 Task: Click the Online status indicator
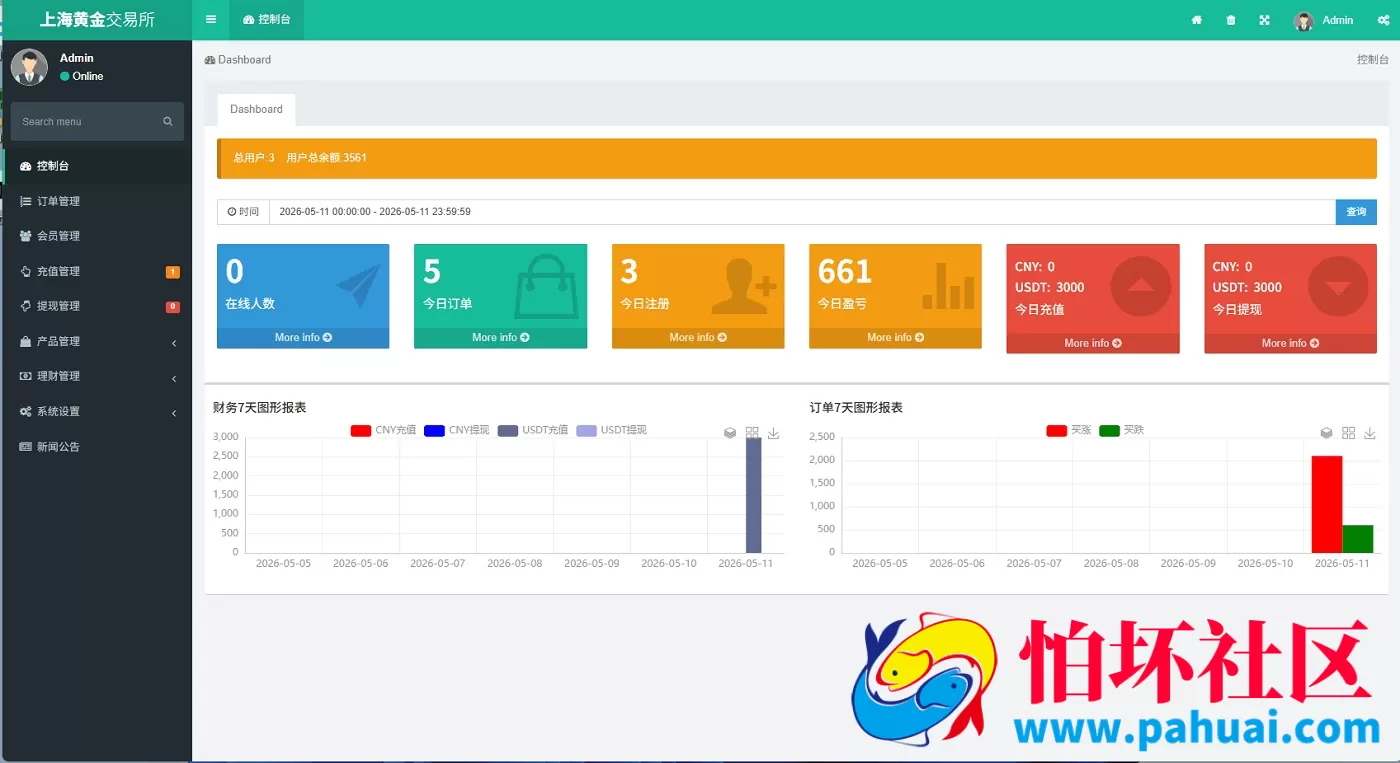(82, 76)
